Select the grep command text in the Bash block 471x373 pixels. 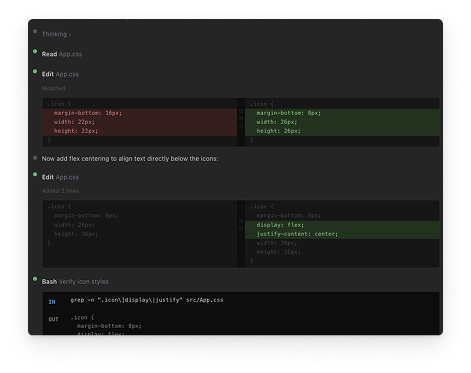[147, 300]
